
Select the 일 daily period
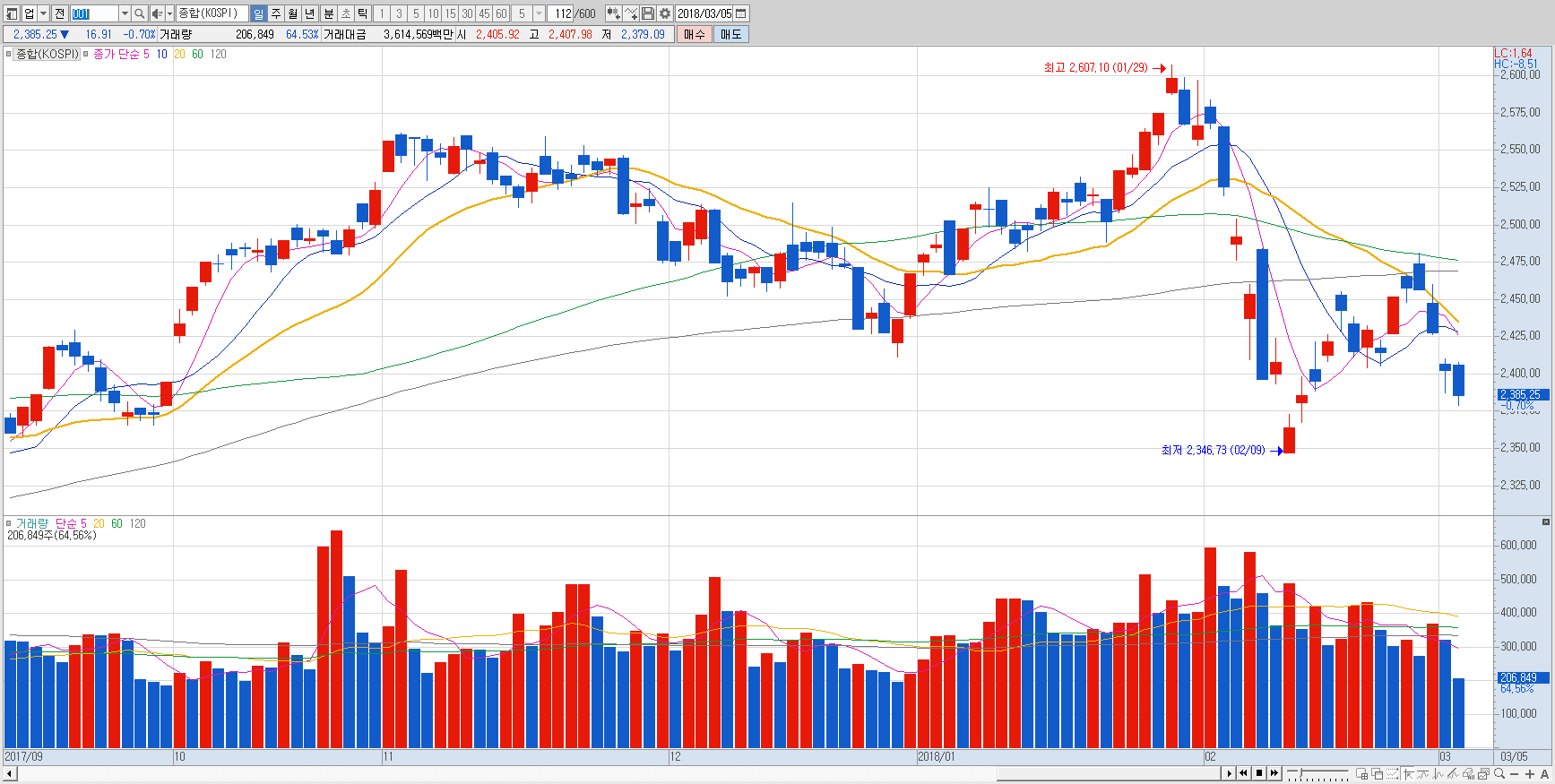click(259, 13)
